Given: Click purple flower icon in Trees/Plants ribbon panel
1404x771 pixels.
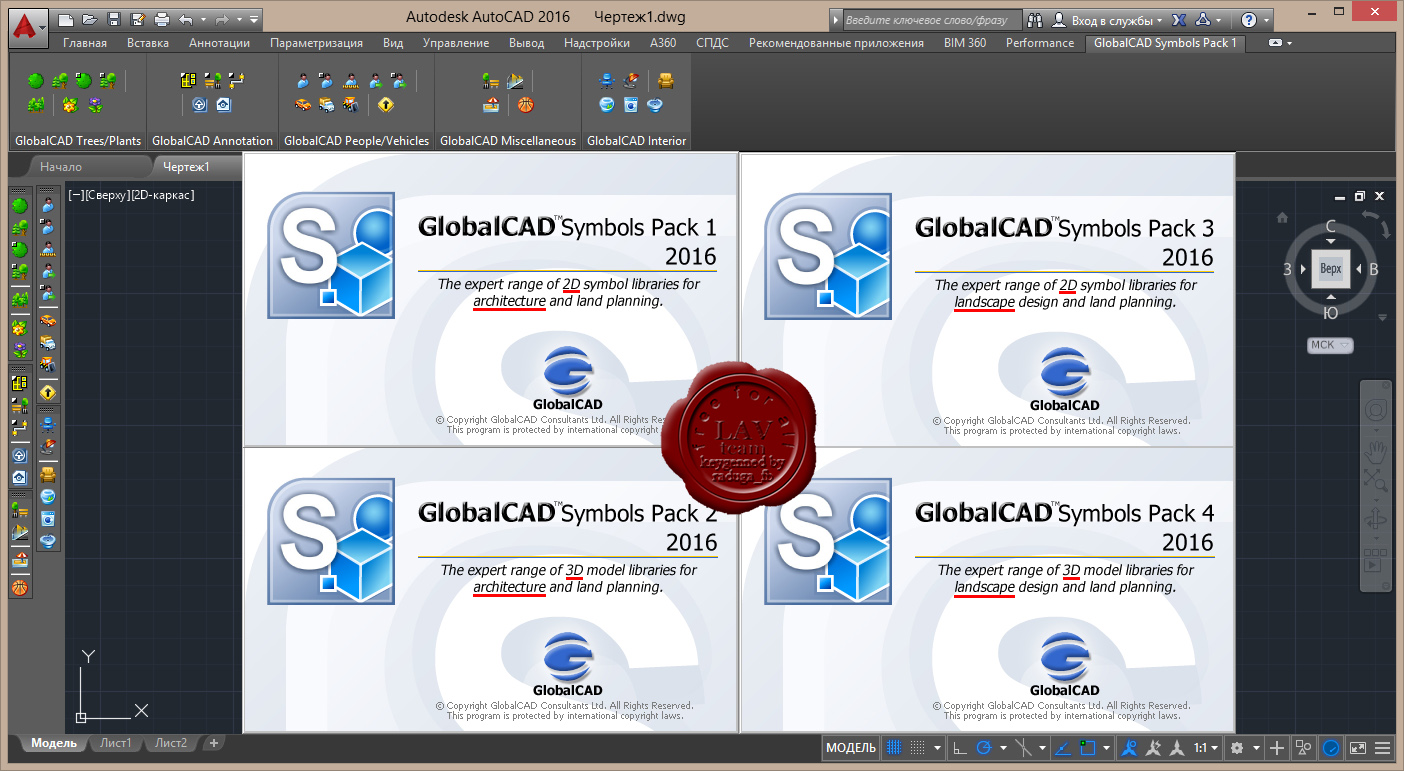Looking at the screenshot, I should point(95,105).
